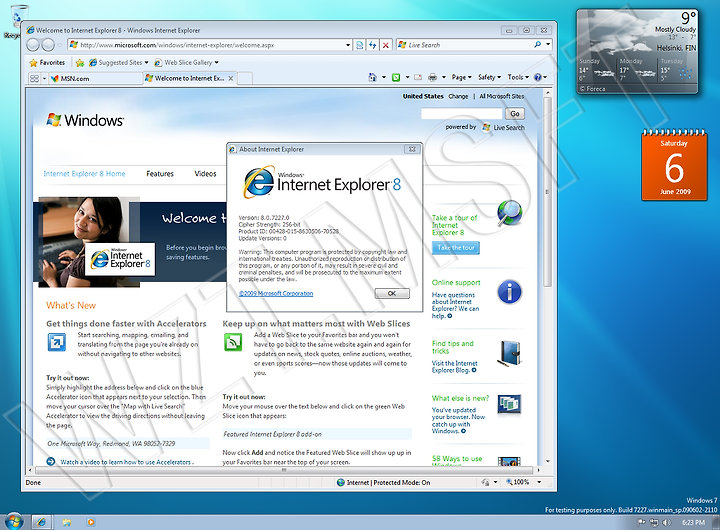Click OK in About Internet Explorer dialog
This screenshot has height=530, width=720.
(x=392, y=293)
